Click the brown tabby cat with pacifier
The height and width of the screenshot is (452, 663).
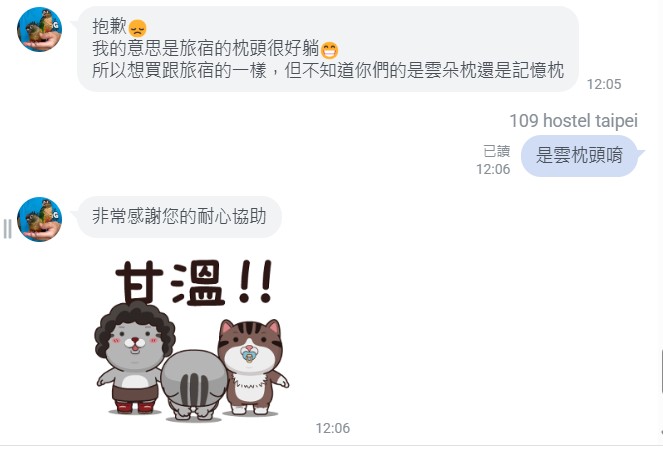coord(253,367)
